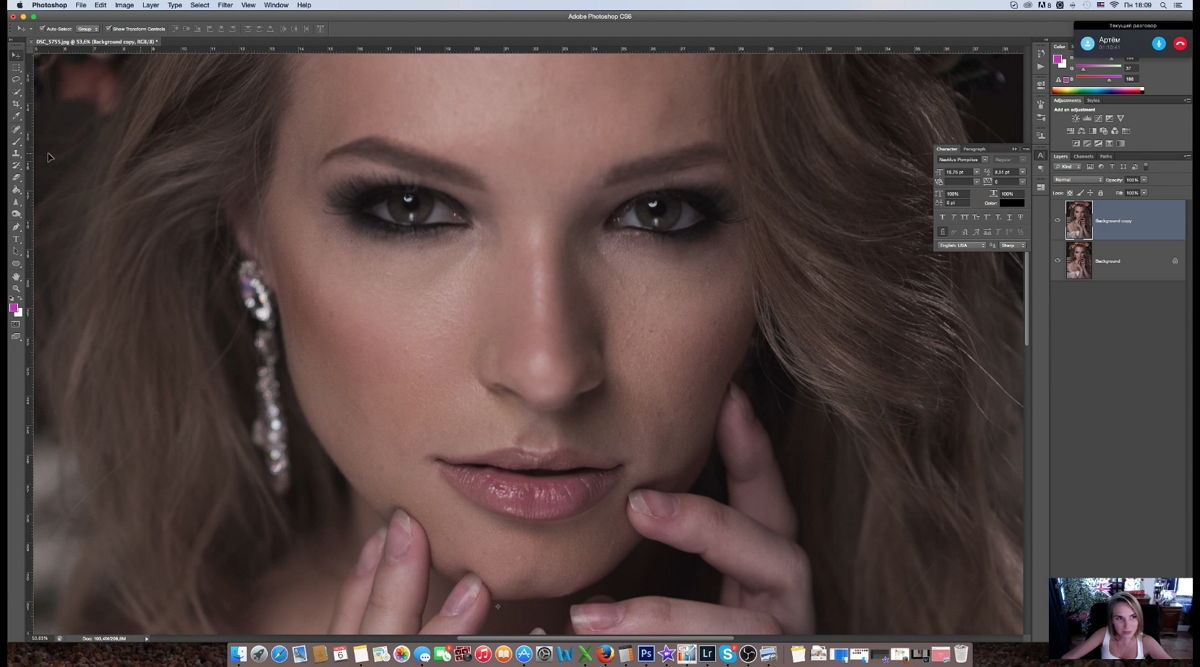This screenshot has height=667, width=1200.
Task: Switch to the Paragraph tab
Action: (x=974, y=149)
